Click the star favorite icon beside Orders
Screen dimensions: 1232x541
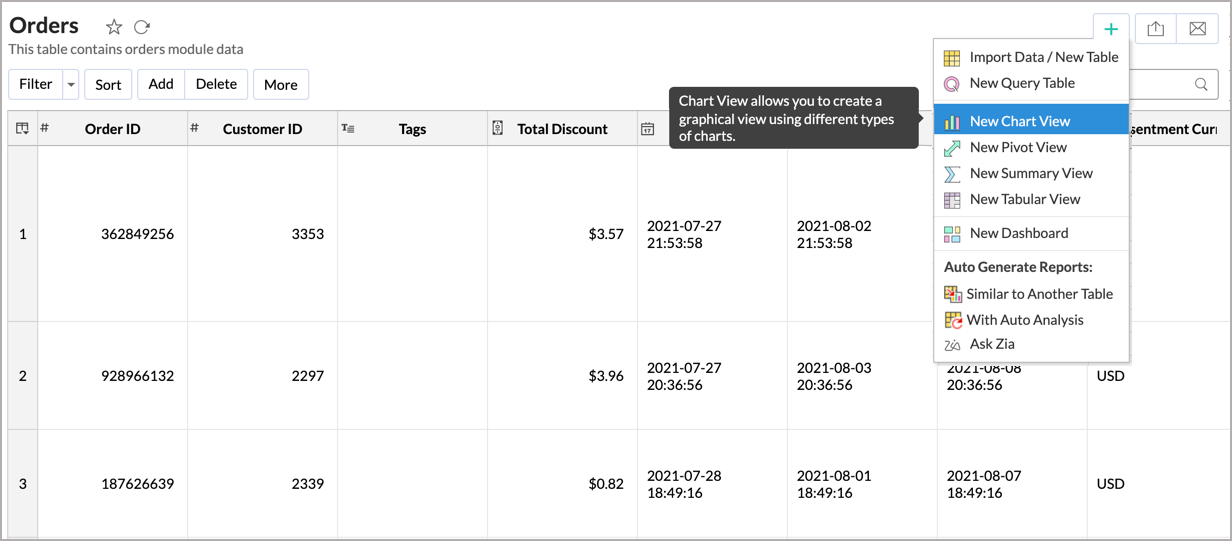tap(114, 28)
